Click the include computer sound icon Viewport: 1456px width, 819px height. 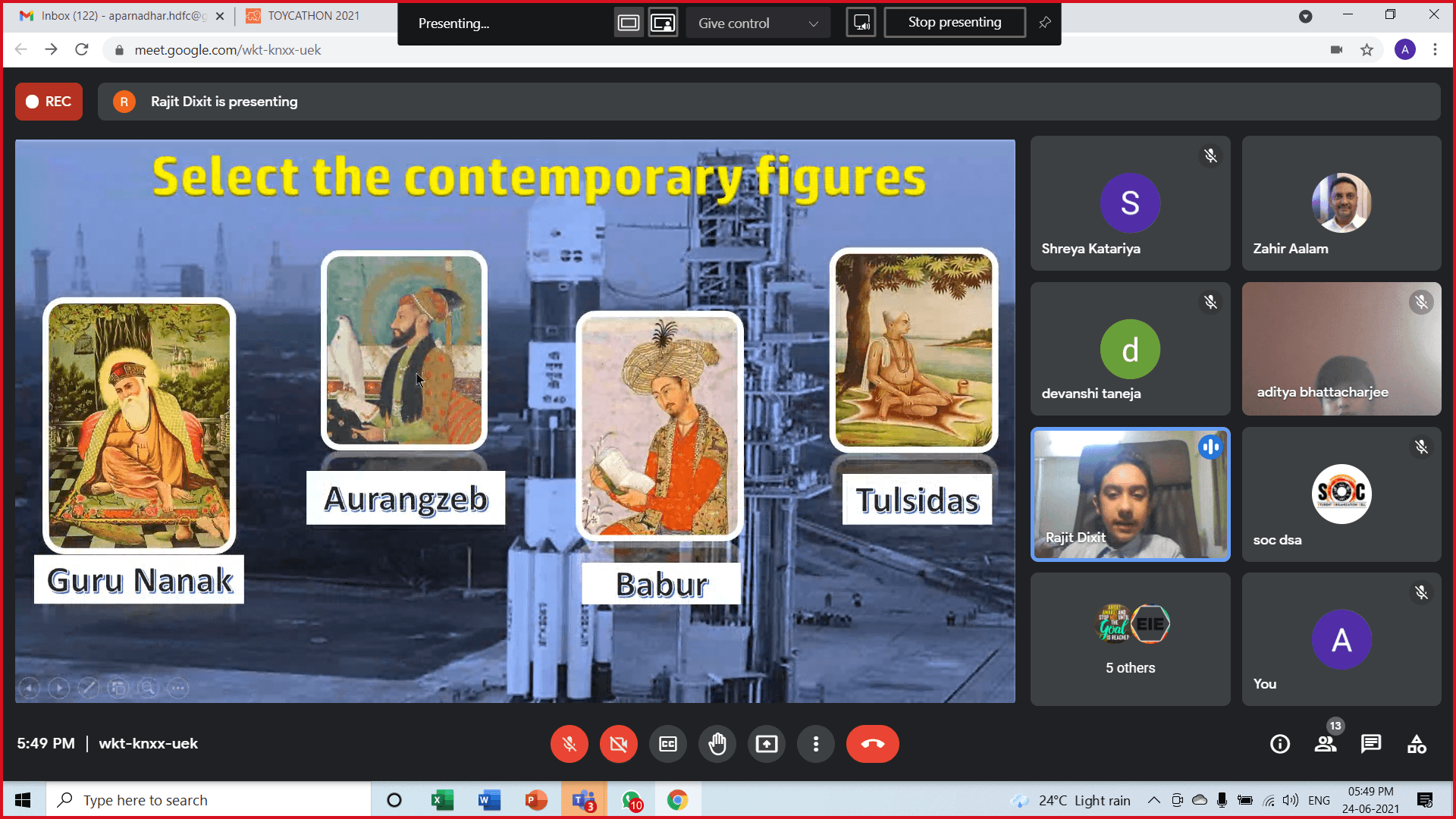pyautogui.click(x=861, y=23)
